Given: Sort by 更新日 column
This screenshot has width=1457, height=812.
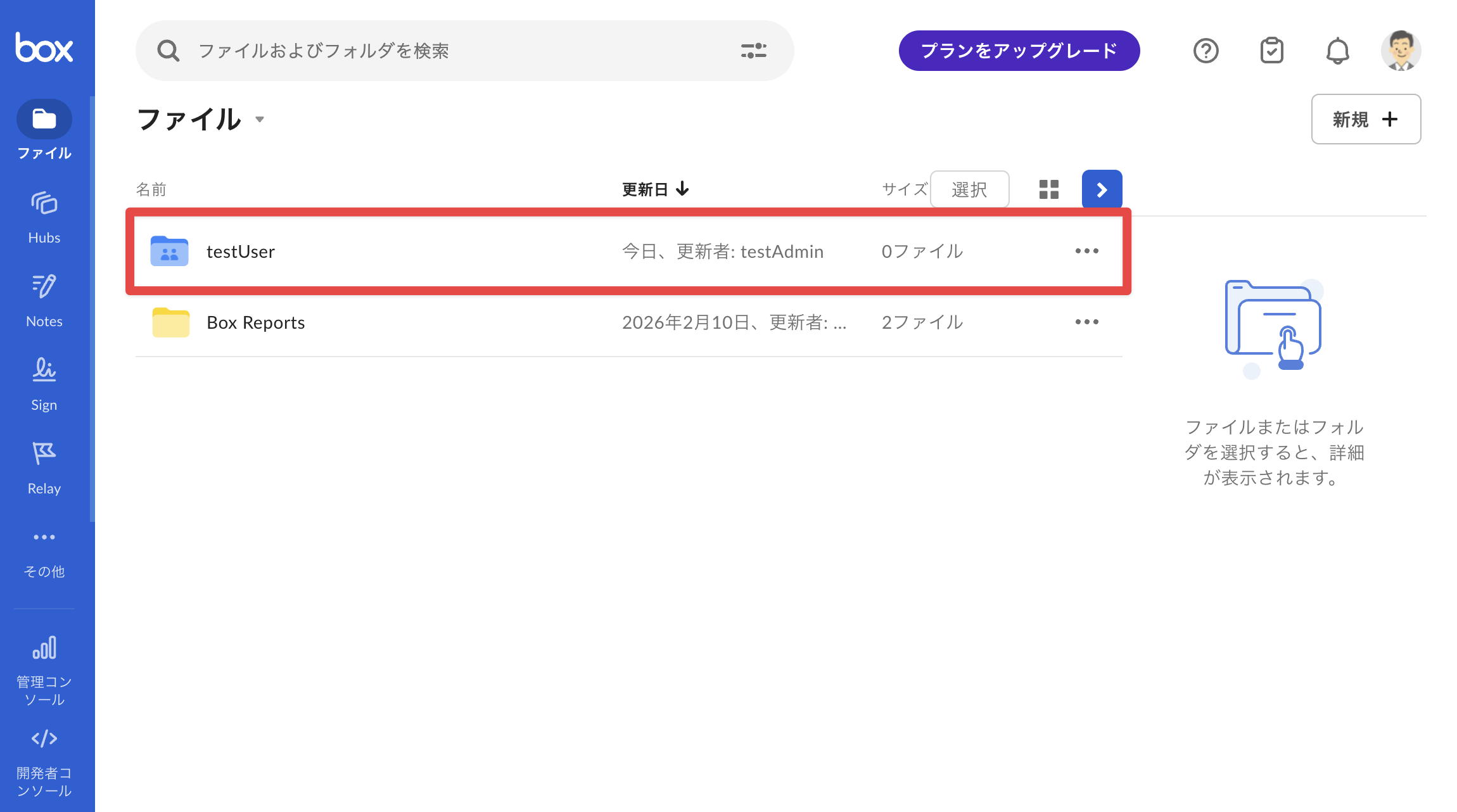Looking at the screenshot, I should pyautogui.click(x=656, y=189).
